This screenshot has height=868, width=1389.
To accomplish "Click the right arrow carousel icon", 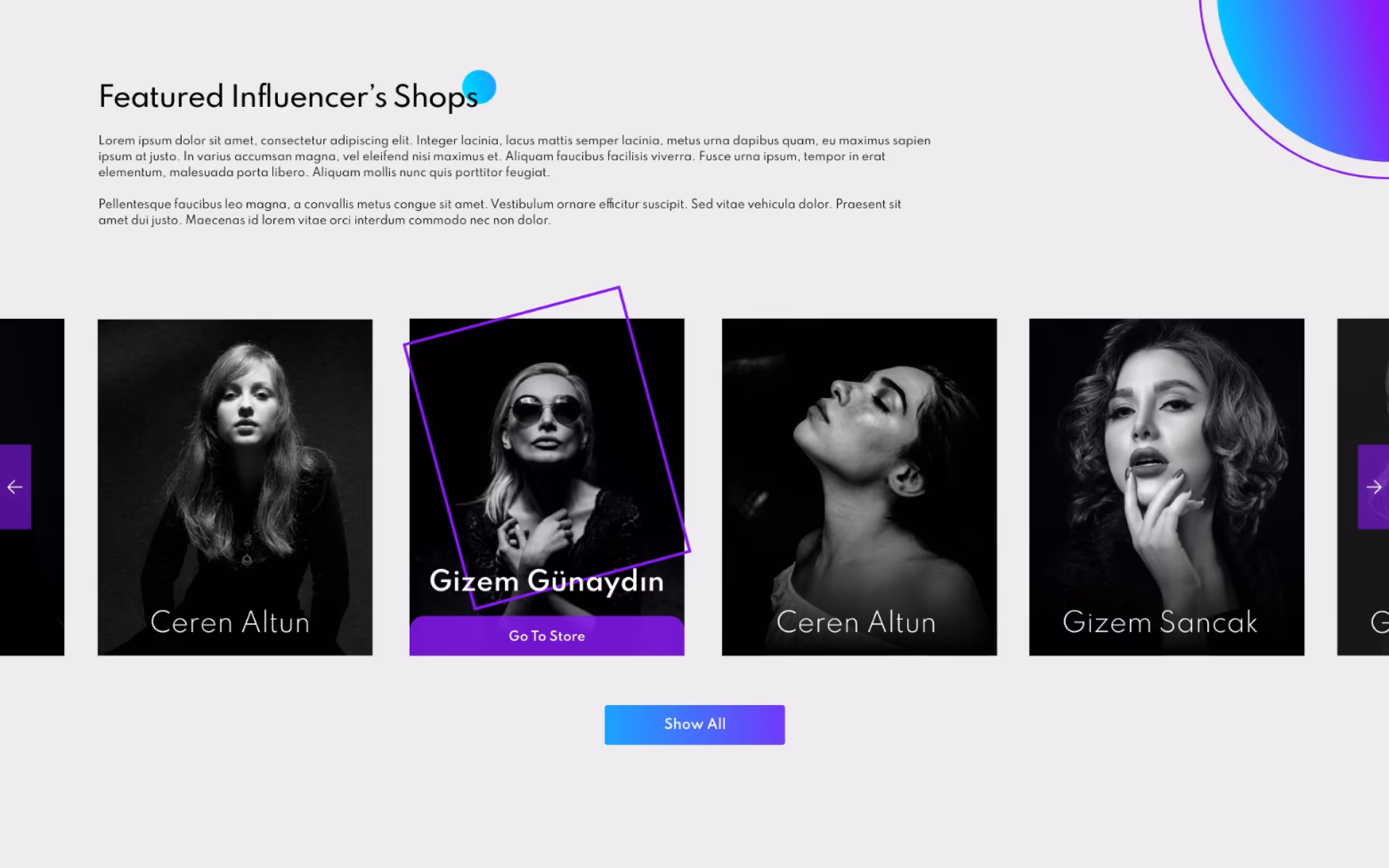I will (x=1373, y=487).
